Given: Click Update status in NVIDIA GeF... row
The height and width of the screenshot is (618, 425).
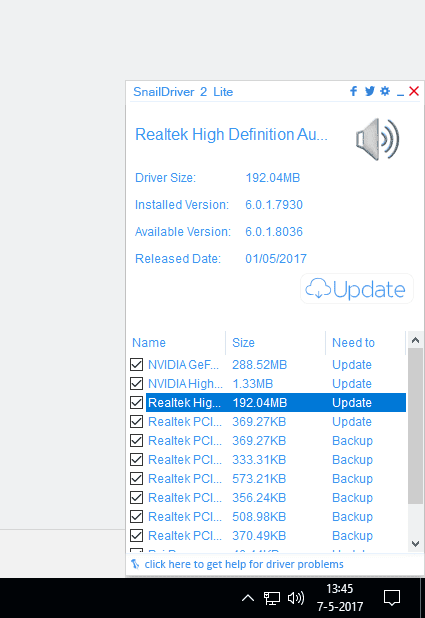Looking at the screenshot, I should click(x=352, y=365).
